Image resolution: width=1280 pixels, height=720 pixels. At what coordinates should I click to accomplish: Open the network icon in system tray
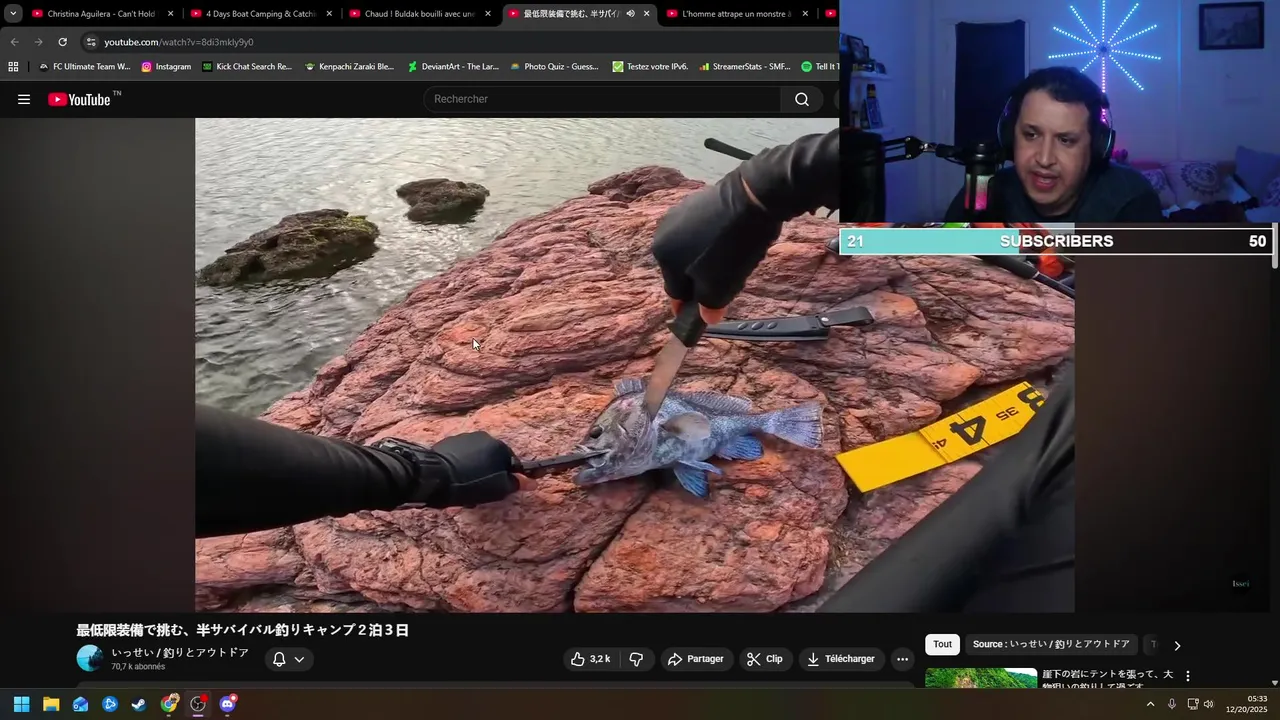(1192, 704)
